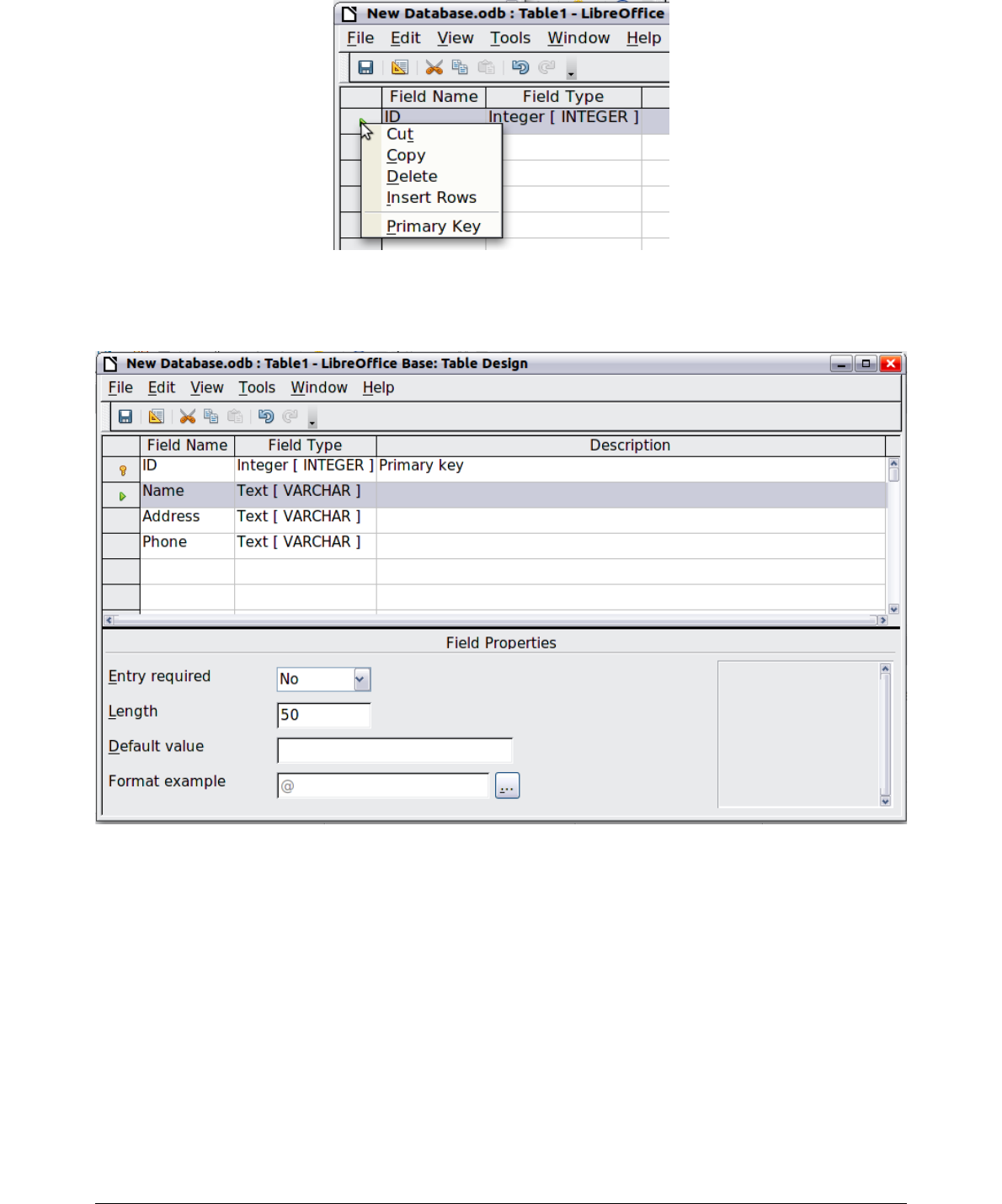Image resolution: width=1002 pixels, height=1204 pixels.
Task: Open toolbar overflow arrow in upper cropped window
Action: point(571,69)
